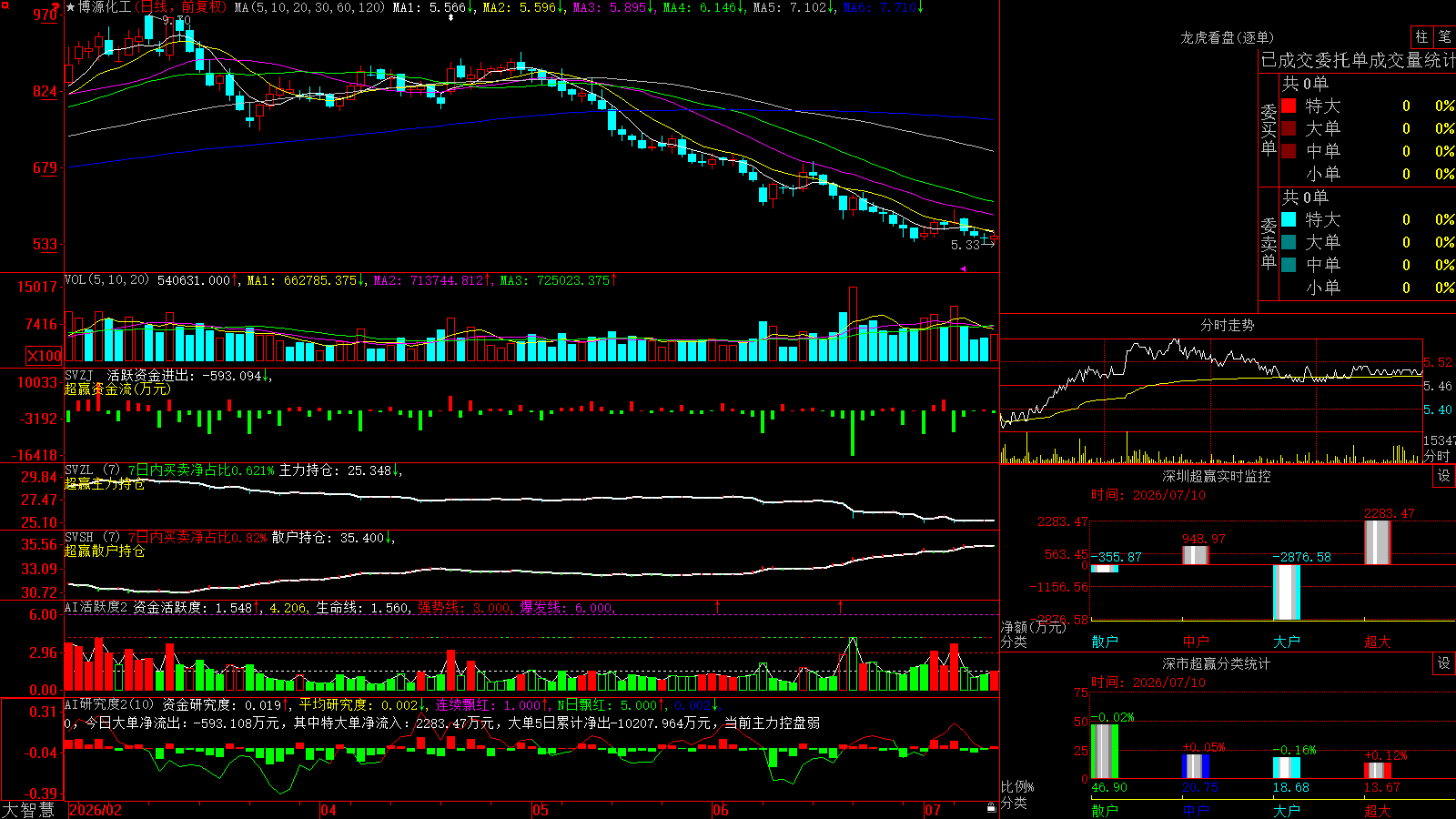The image size is (1456, 819).
Task: Click the cyan 大户 18.68 ratio bar
Action: click(x=1287, y=768)
